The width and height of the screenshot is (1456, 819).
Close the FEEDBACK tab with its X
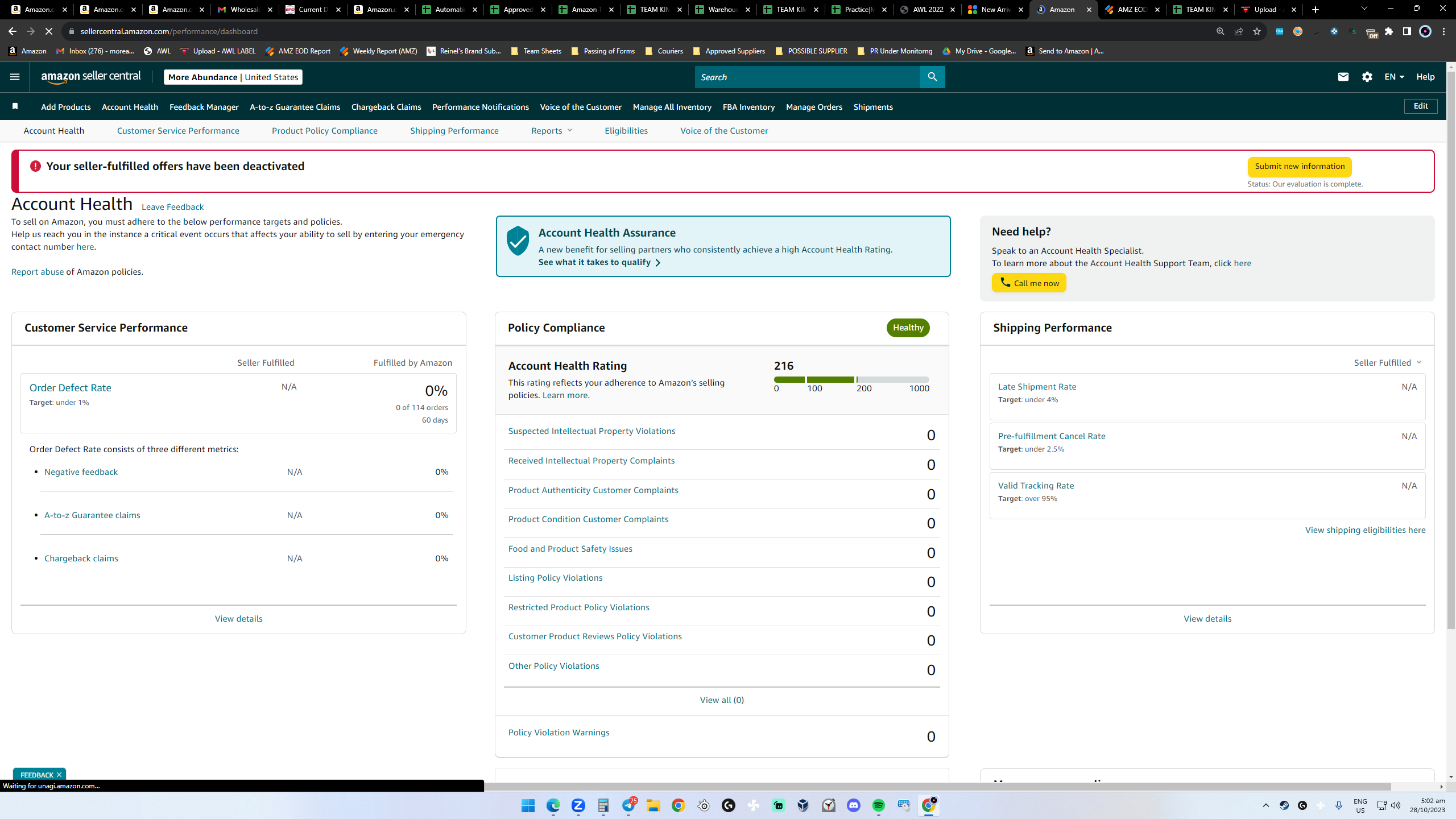click(x=59, y=775)
